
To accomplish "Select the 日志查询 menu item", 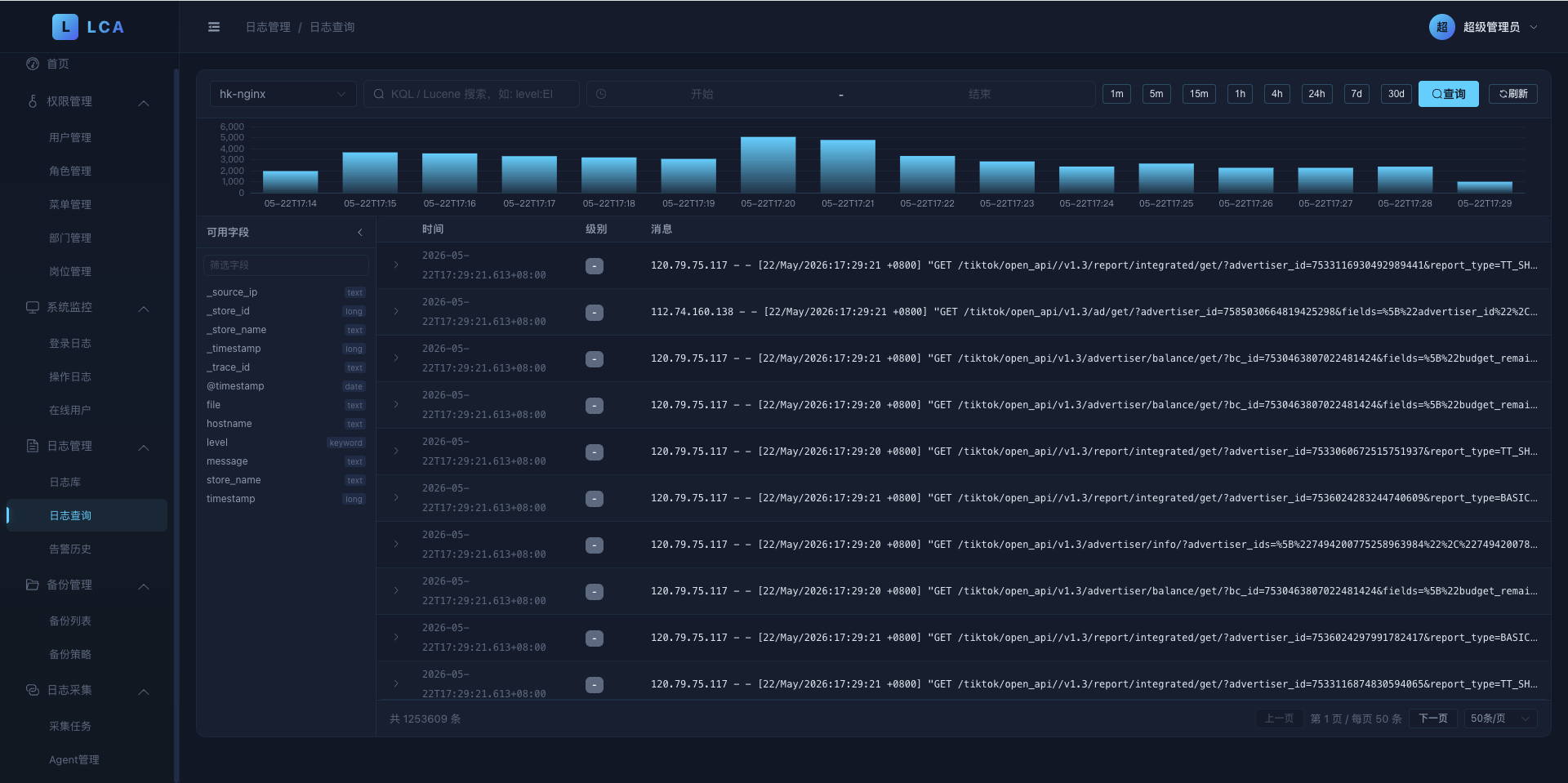I will (88, 515).
